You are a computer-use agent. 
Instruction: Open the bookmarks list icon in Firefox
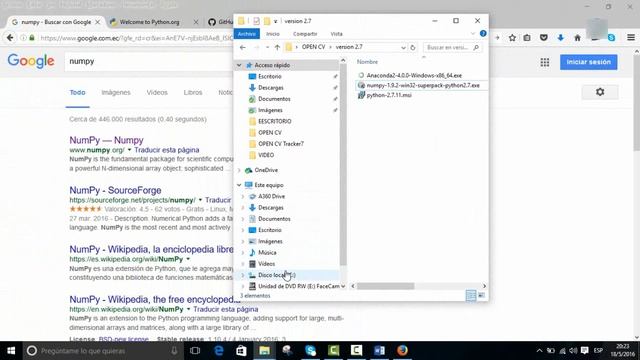[527, 38]
